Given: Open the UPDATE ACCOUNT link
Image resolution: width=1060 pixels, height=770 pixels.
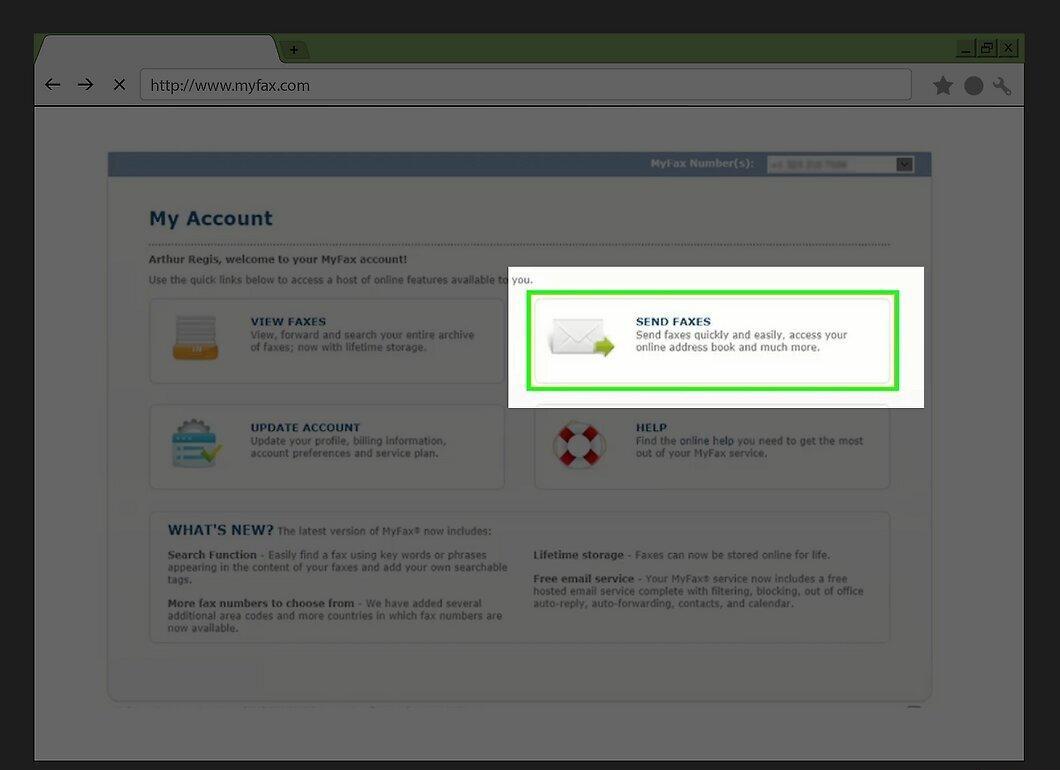Looking at the screenshot, I should coord(305,428).
